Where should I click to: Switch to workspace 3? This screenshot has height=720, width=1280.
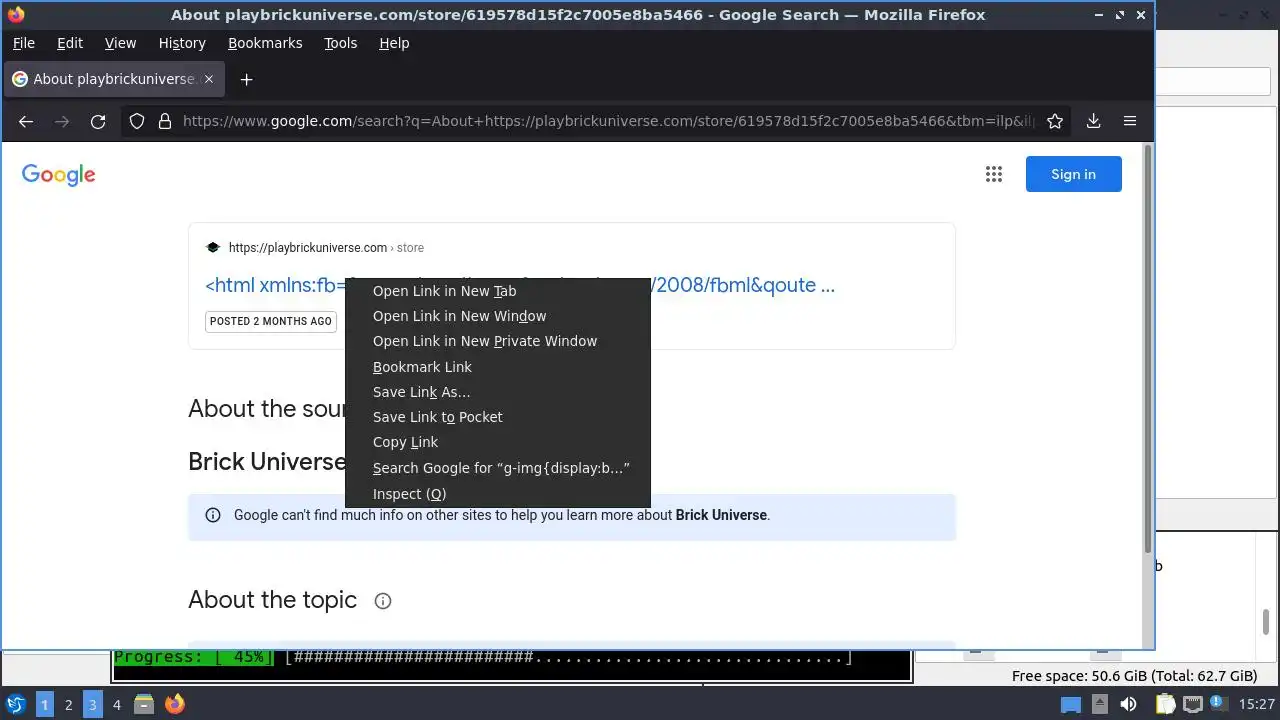93,704
